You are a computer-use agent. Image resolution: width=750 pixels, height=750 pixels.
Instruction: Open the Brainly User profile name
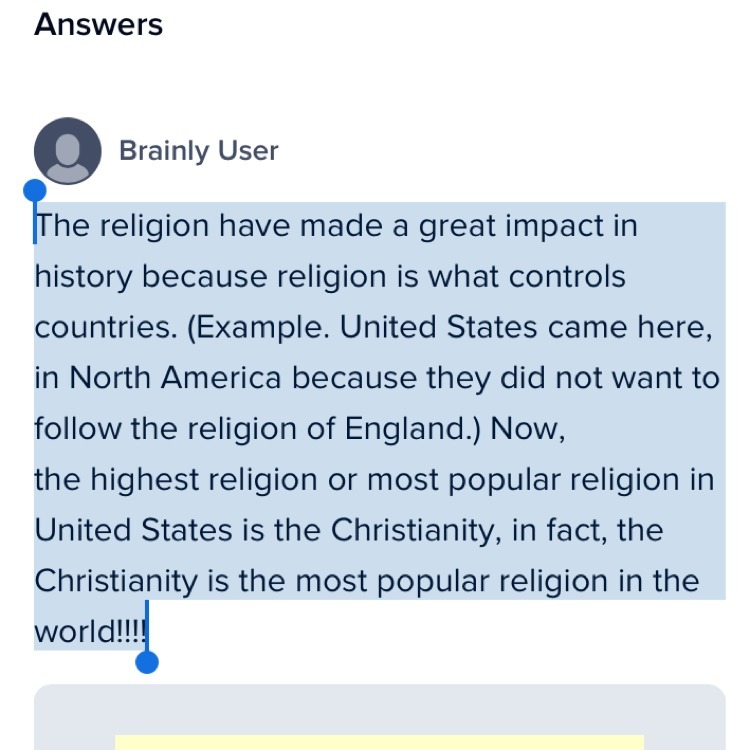[x=199, y=151]
